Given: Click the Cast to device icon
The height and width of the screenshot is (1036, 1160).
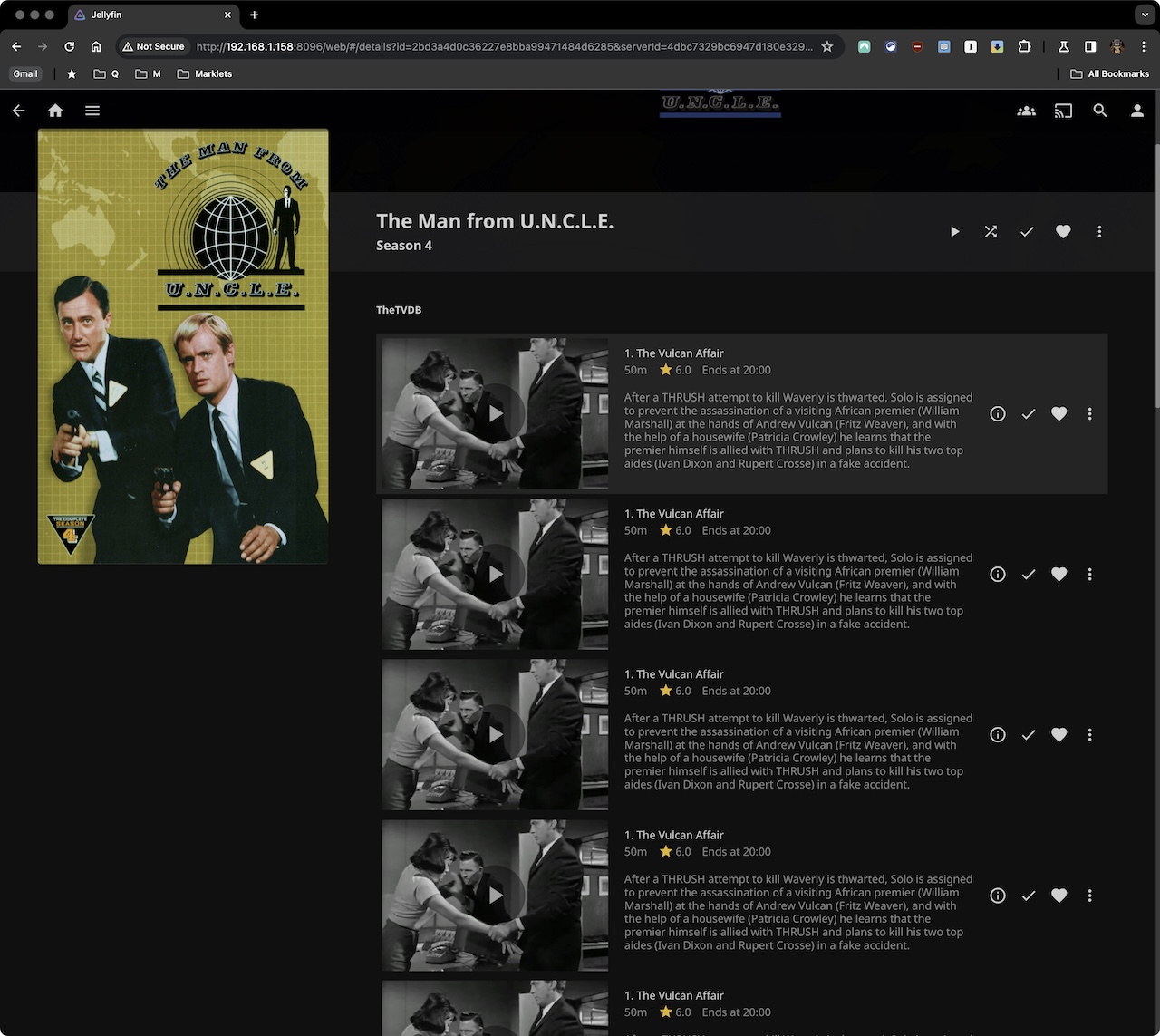Looking at the screenshot, I should click(1063, 111).
